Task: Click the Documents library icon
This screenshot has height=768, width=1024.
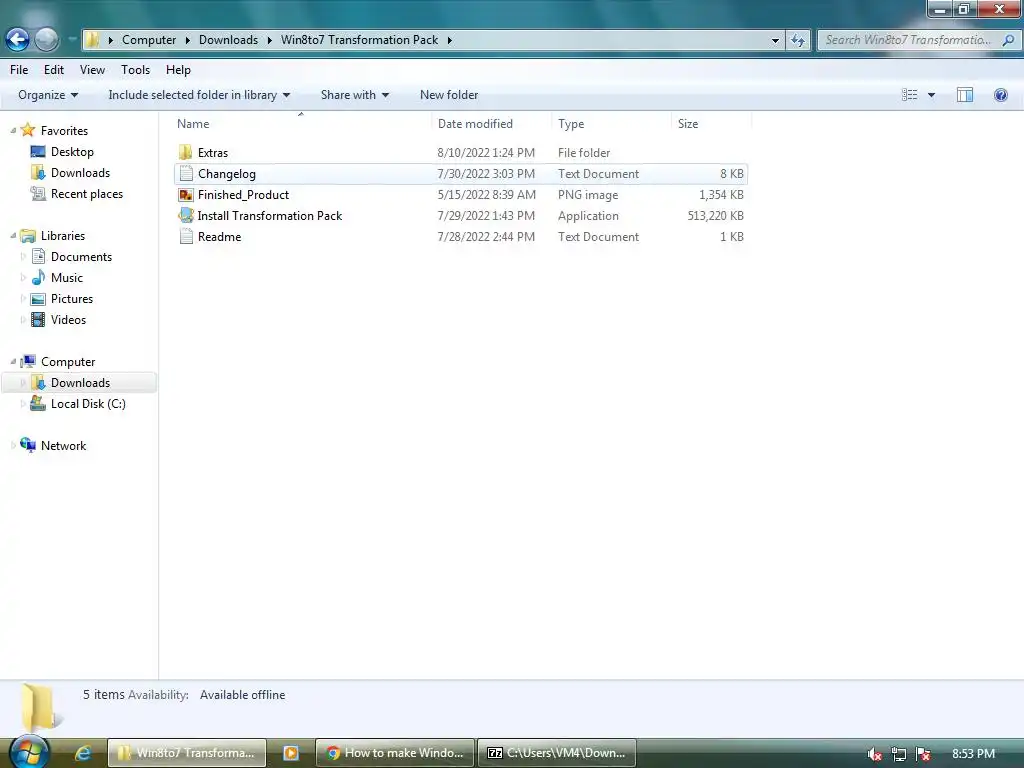Action: click(39, 257)
